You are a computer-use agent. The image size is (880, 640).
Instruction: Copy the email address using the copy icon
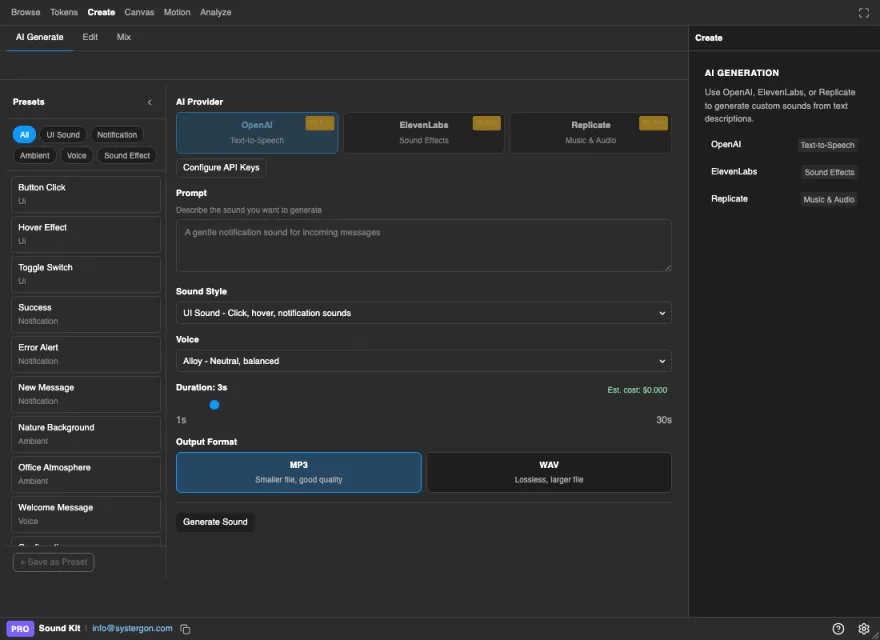pyautogui.click(x=185, y=629)
